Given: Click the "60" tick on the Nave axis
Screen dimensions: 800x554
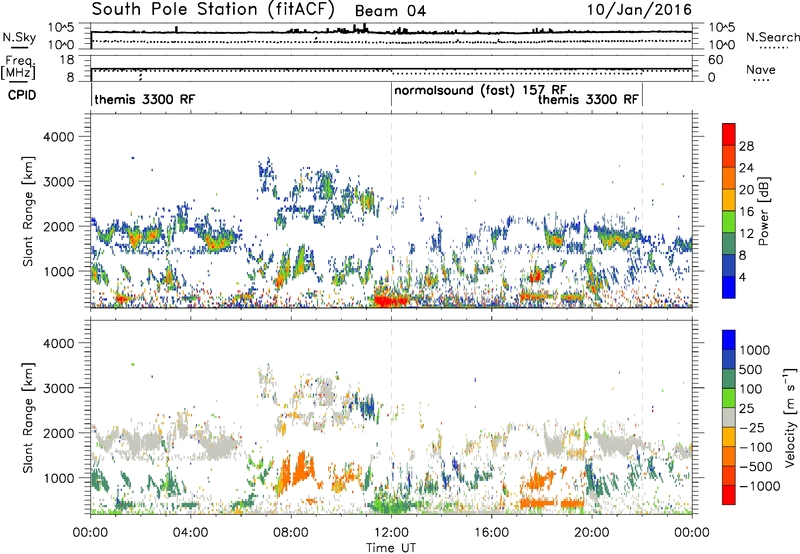Looking at the screenshot, I should pyautogui.click(x=715, y=60).
